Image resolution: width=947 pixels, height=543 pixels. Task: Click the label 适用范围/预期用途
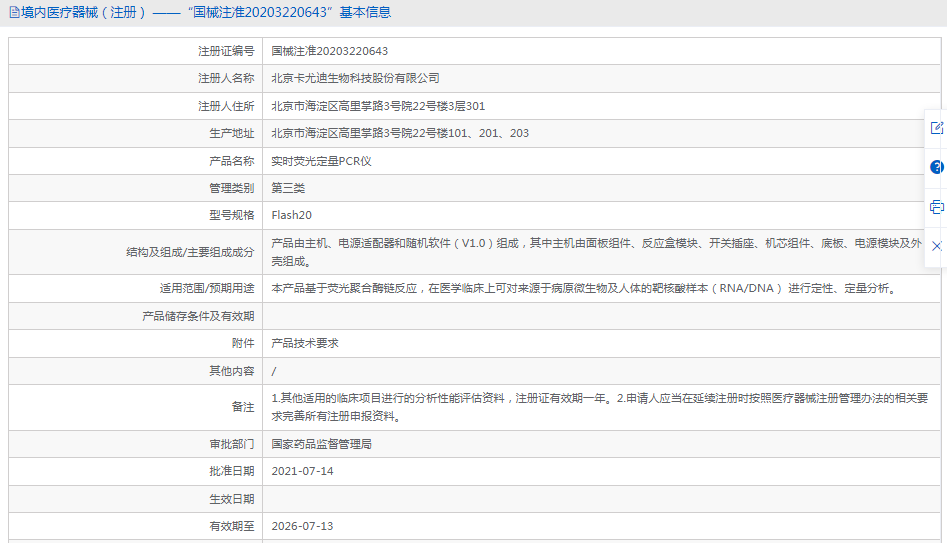click(207, 289)
